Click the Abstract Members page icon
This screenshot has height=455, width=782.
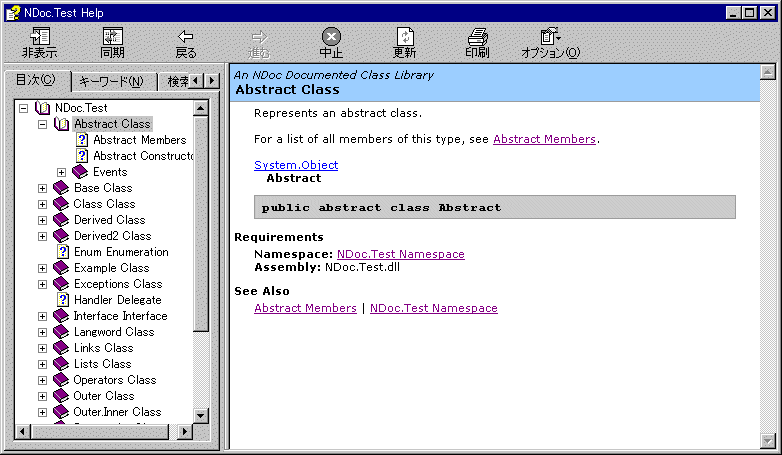(82, 140)
